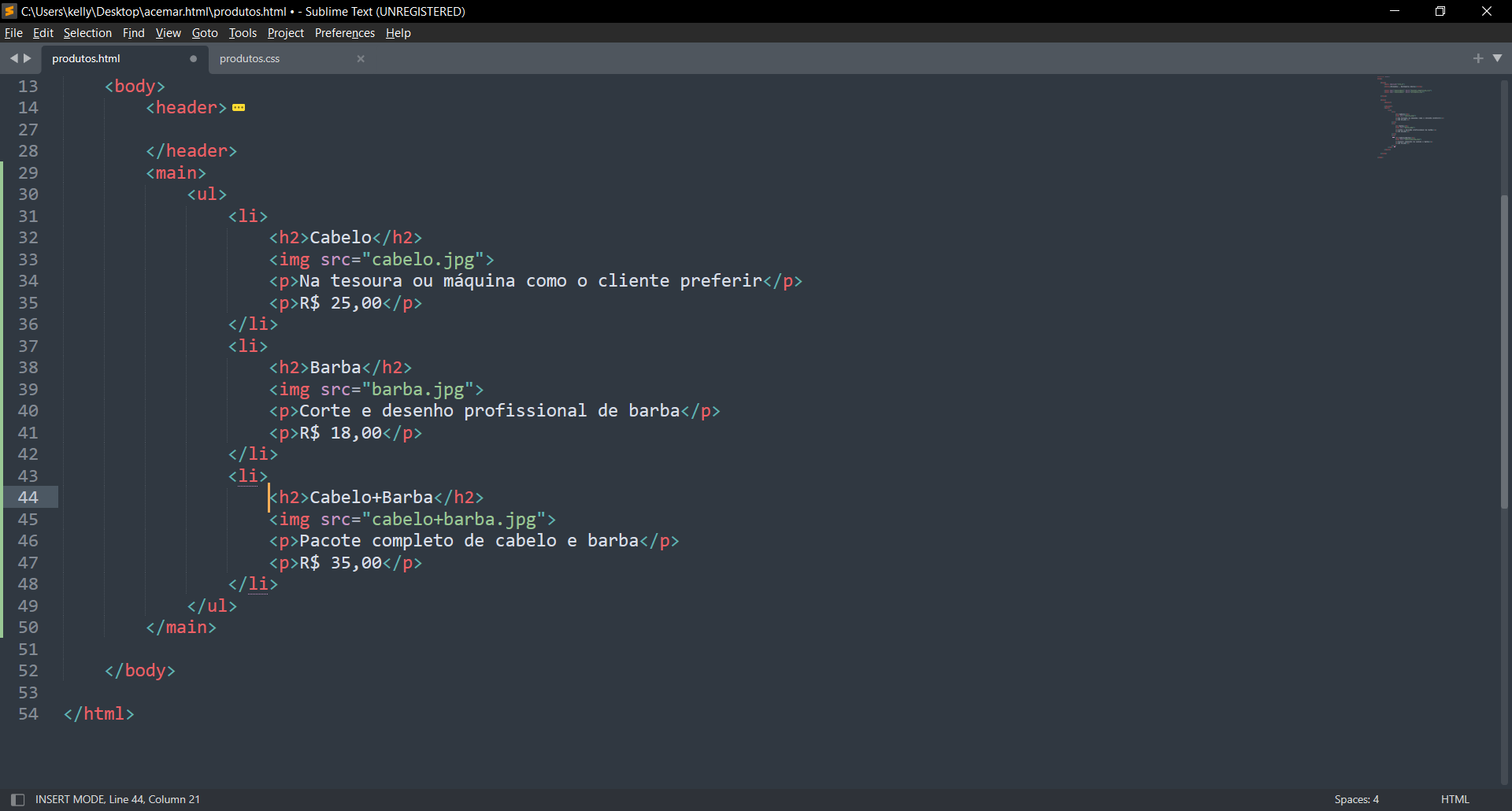Viewport: 1512px width, 811px height.
Task: Click the vertical scrollbar thumb
Action: 1504,350
